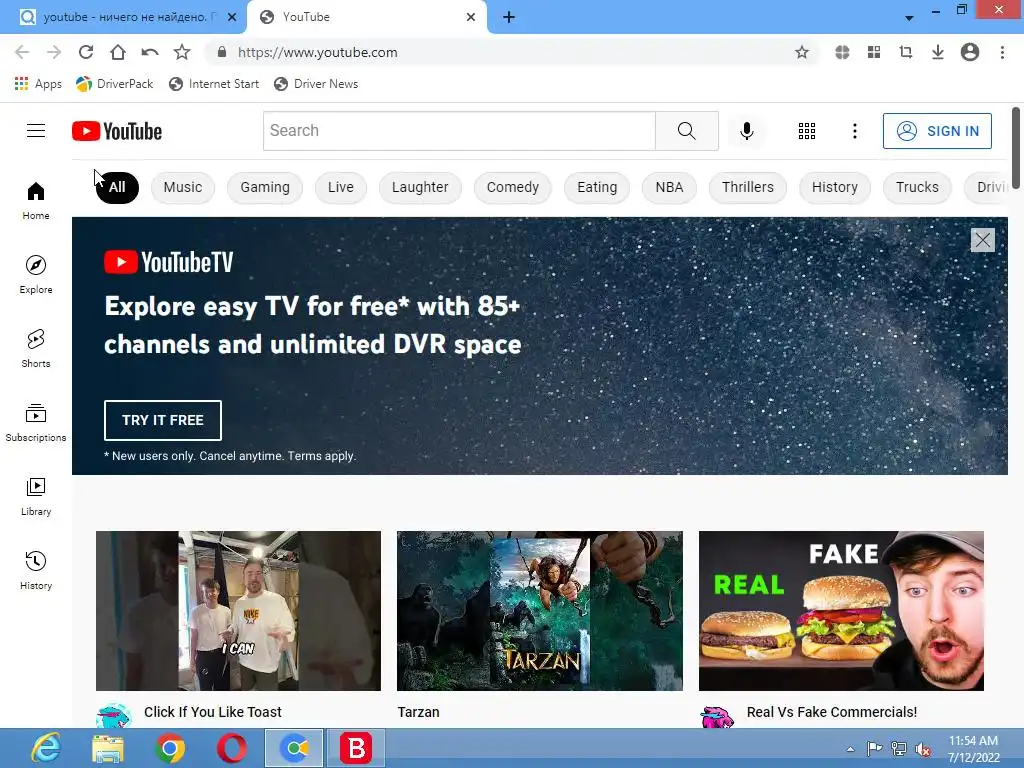Click the address bar URL
This screenshot has height=768, width=1024.
click(317, 52)
